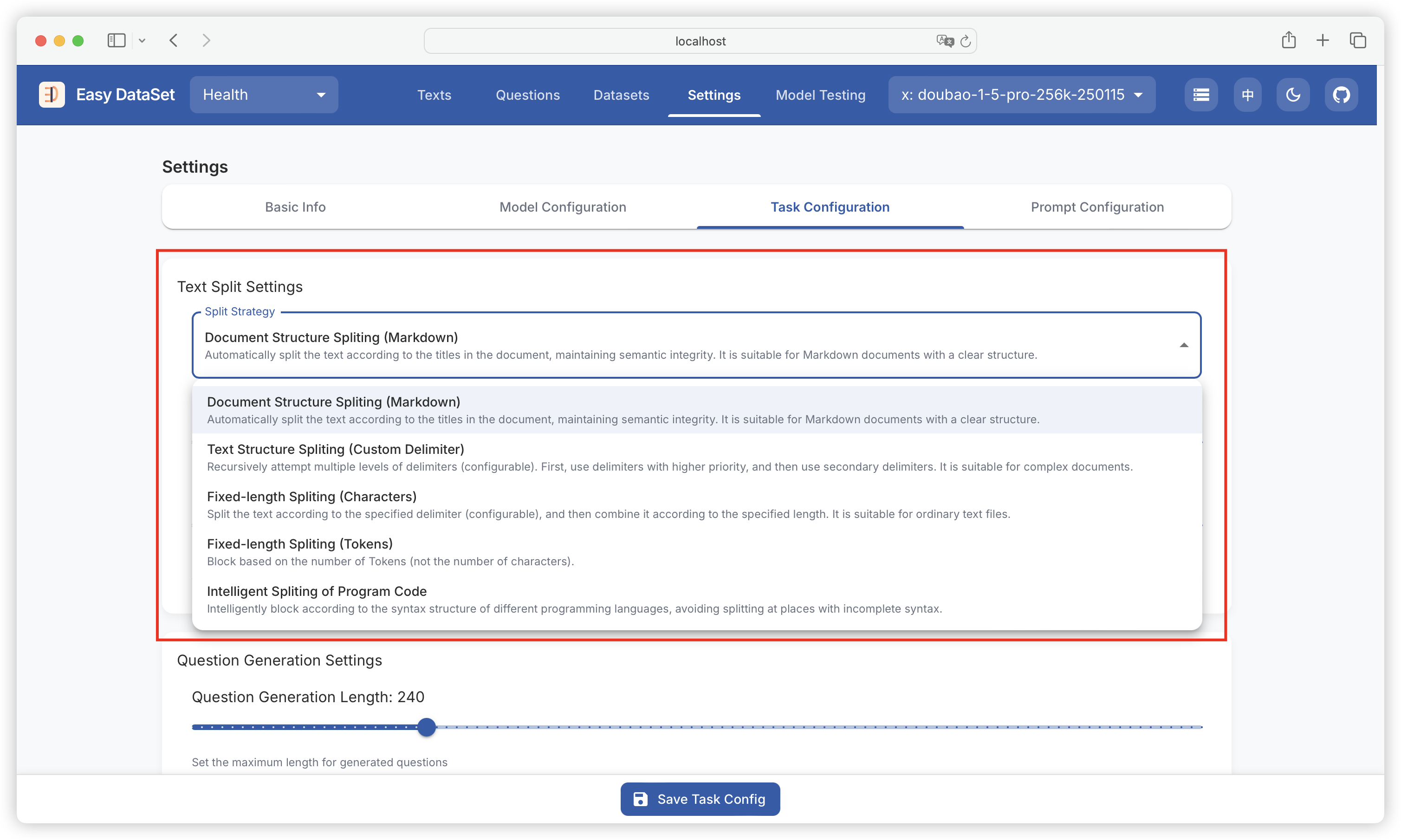Viewport: 1401px width, 840px height.
Task: Open the GitHub repository icon
Action: point(1341,95)
